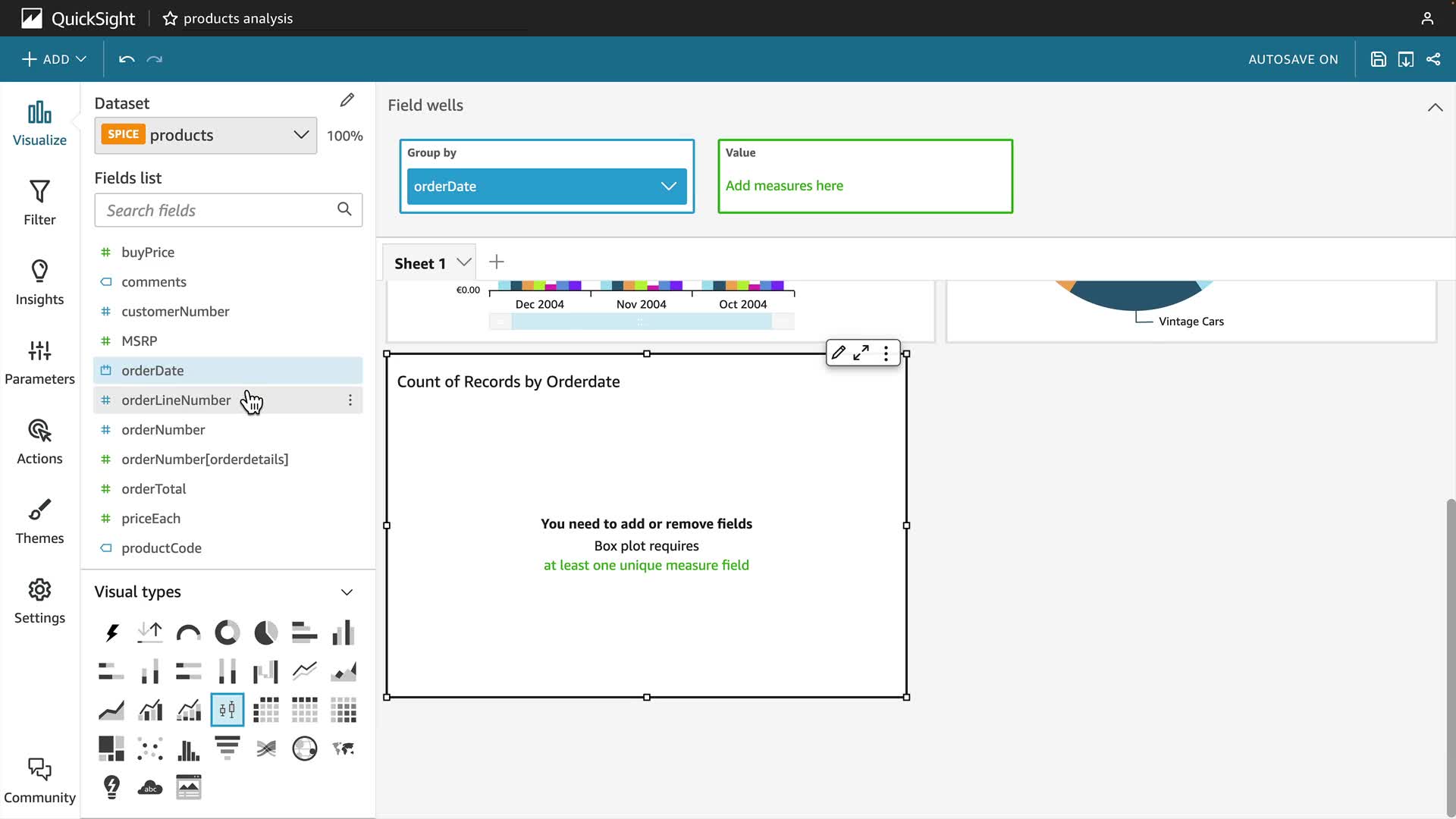Select the word cloud visual type
This screenshot has width=1456, height=819.
tap(150, 787)
